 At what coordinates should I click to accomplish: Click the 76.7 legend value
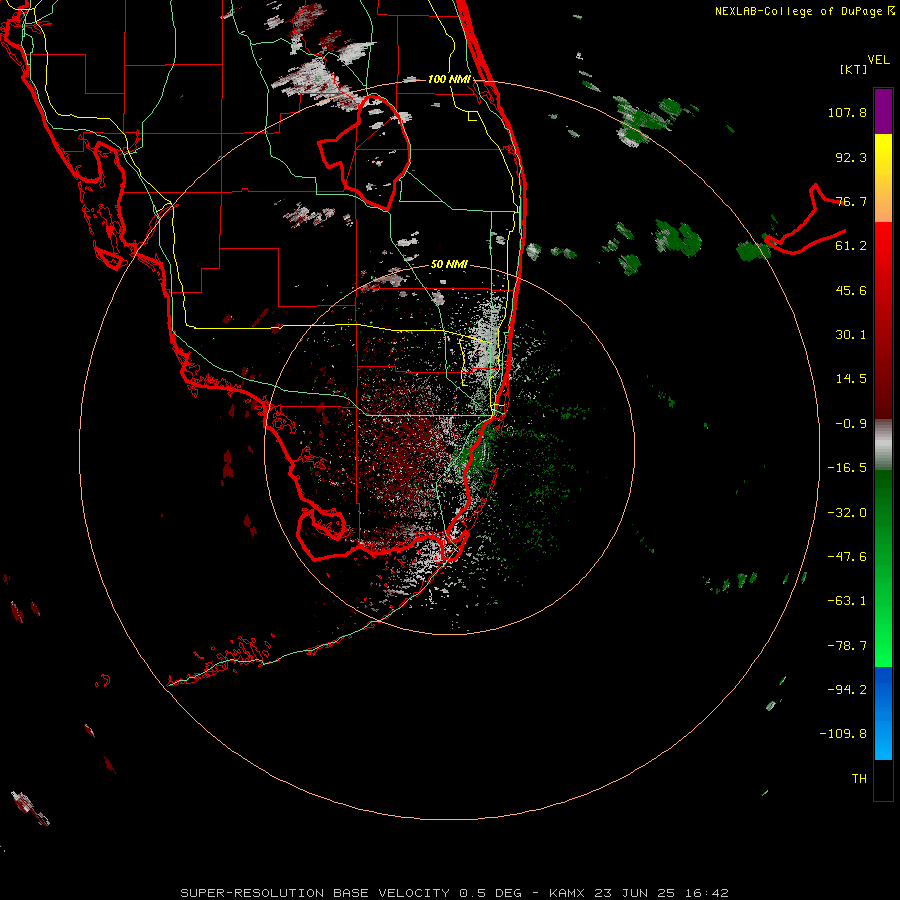[851, 201]
